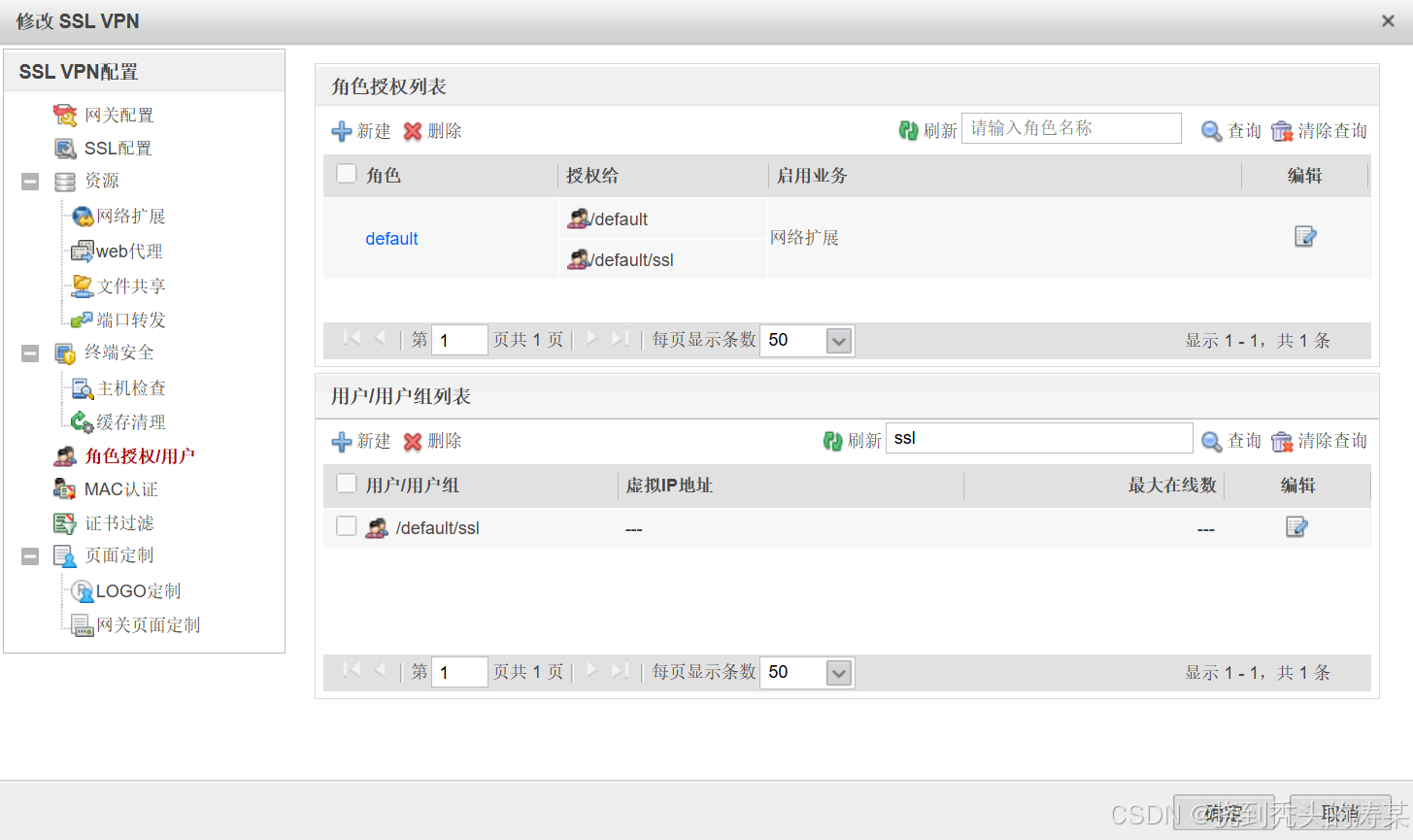
Task: Collapse the 页面定制 tree node
Action: point(30,556)
